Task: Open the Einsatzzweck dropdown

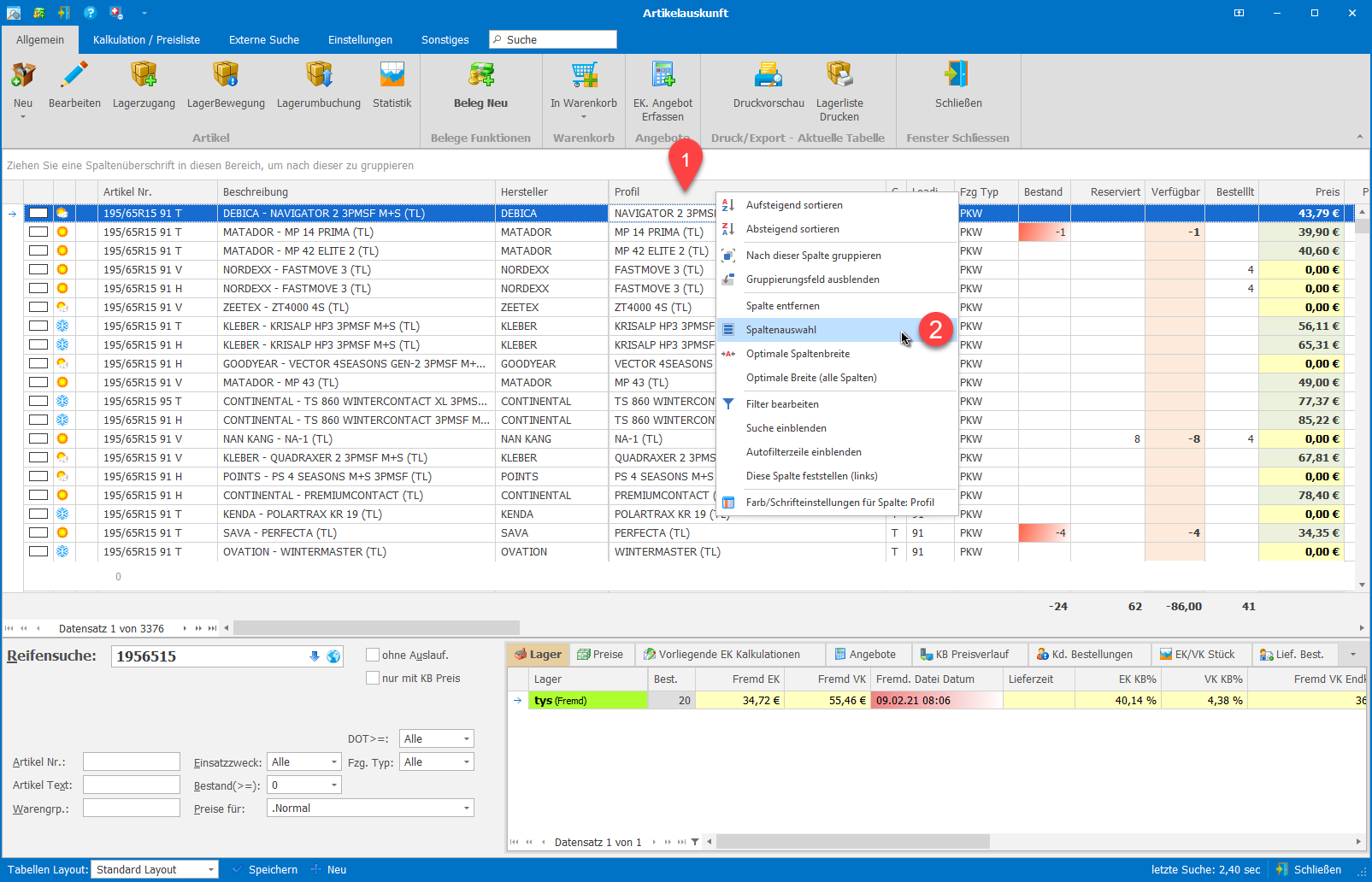Action: 334,761
